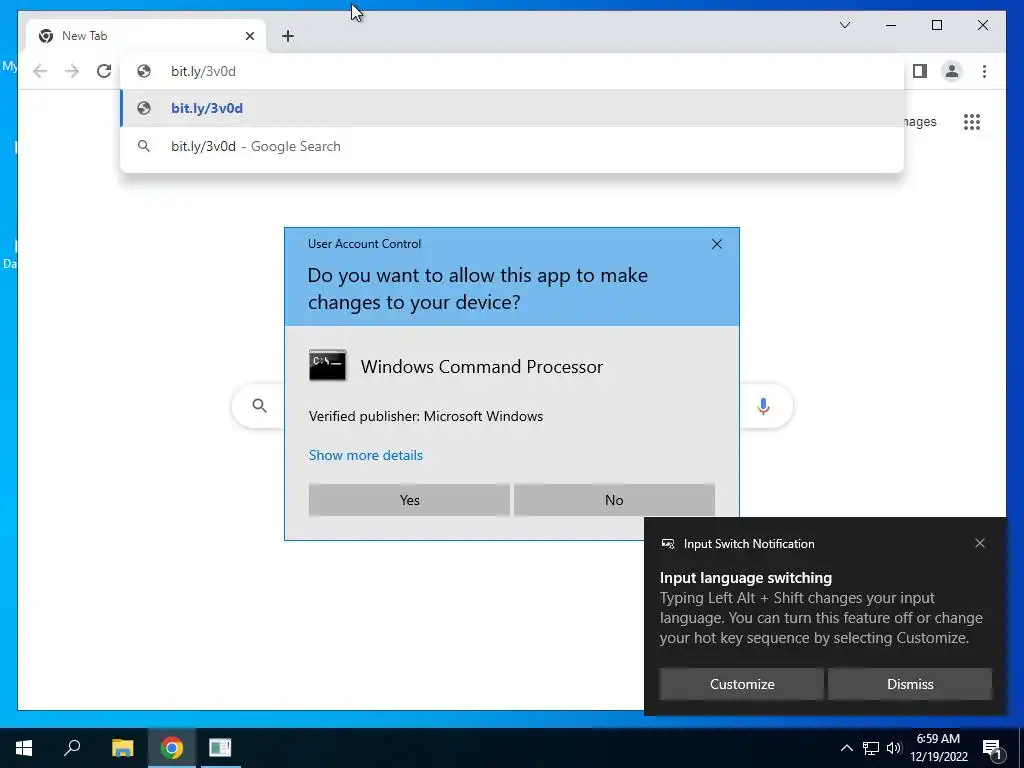Click the Images link on the Google page
The image size is (1024, 768).
click(920, 121)
